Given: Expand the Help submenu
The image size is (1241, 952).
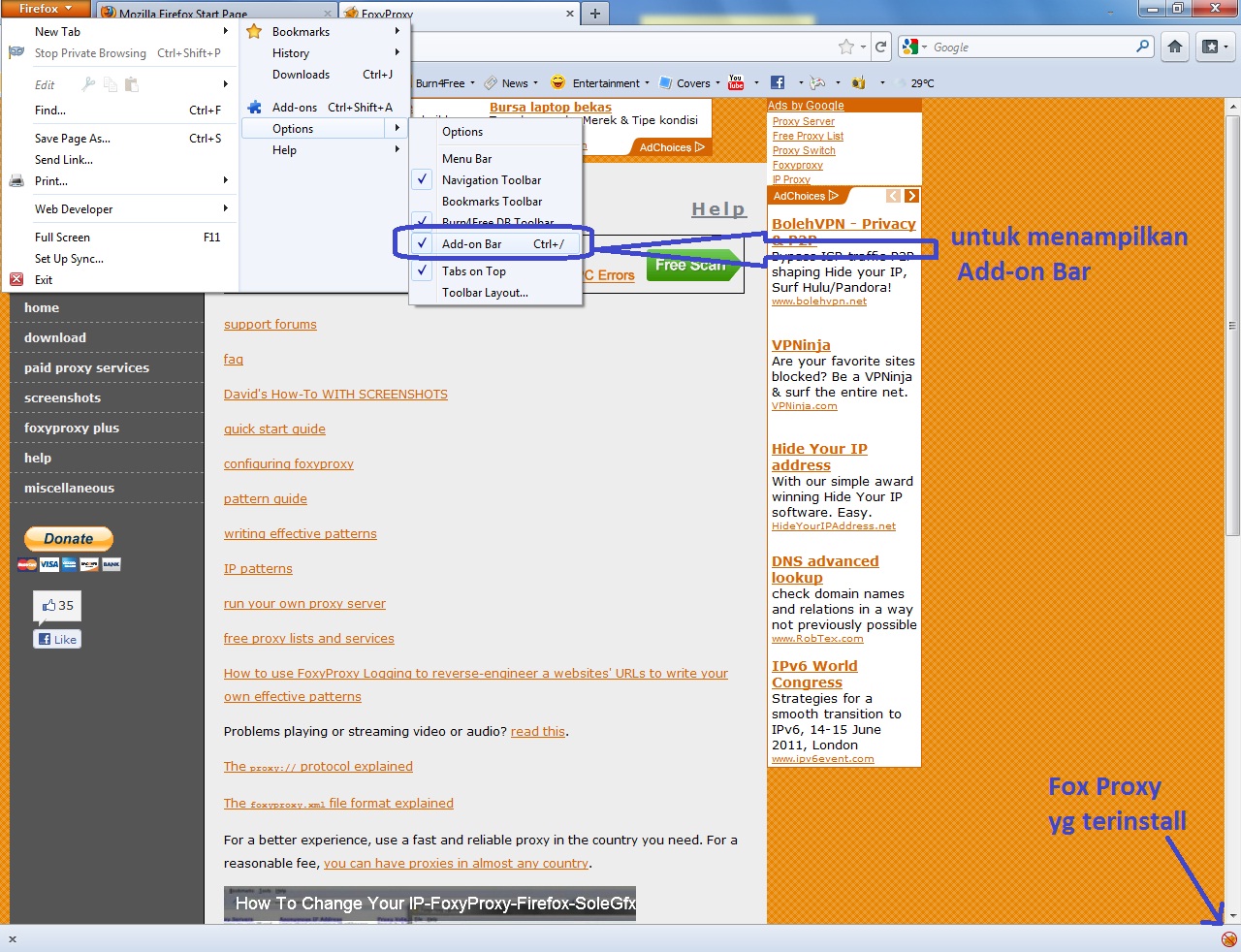Looking at the screenshot, I should pos(397,150).
